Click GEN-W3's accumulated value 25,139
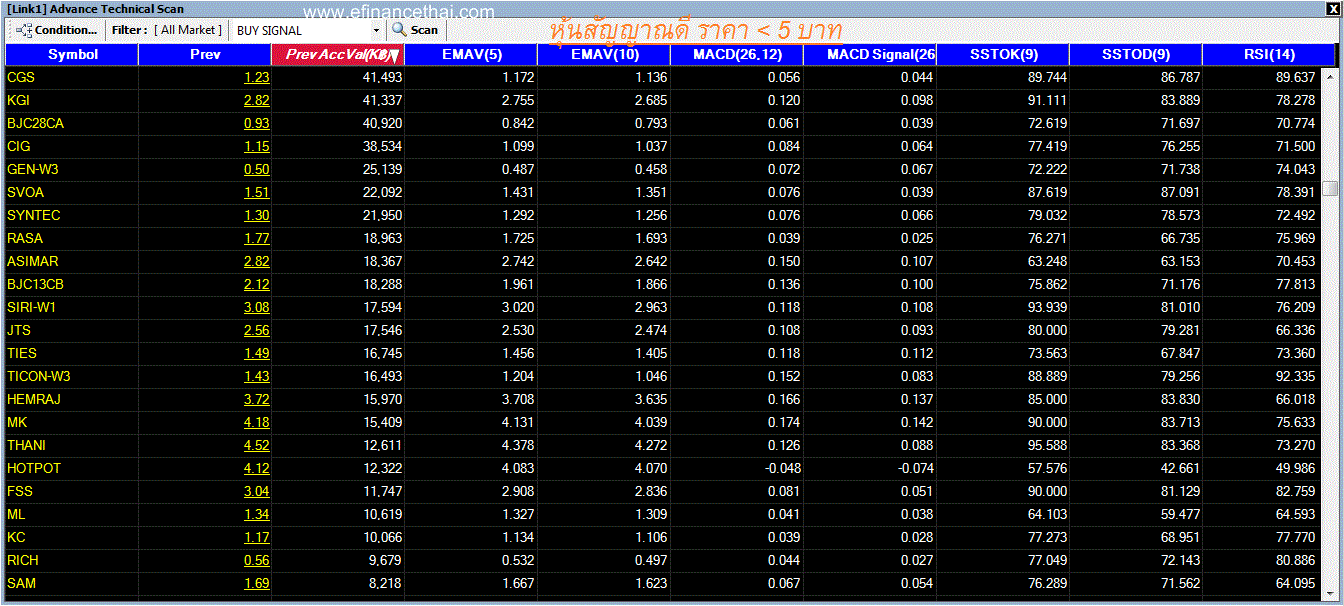 pyautogui.click(x=382, y=169)
